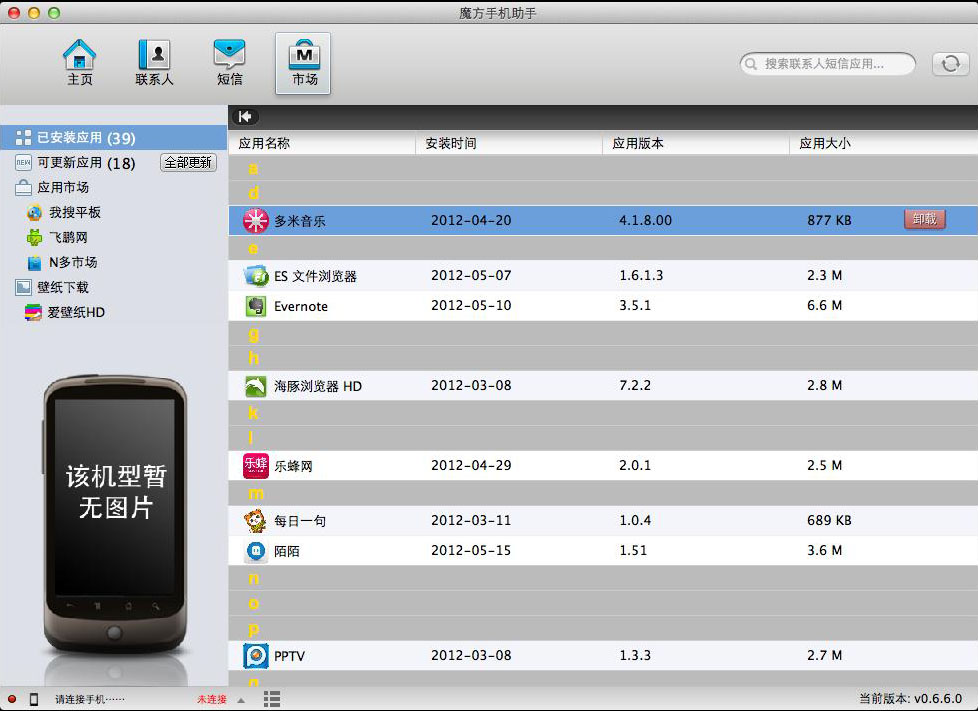Open the 主页 home toolbar icon

tap(80, 62)
